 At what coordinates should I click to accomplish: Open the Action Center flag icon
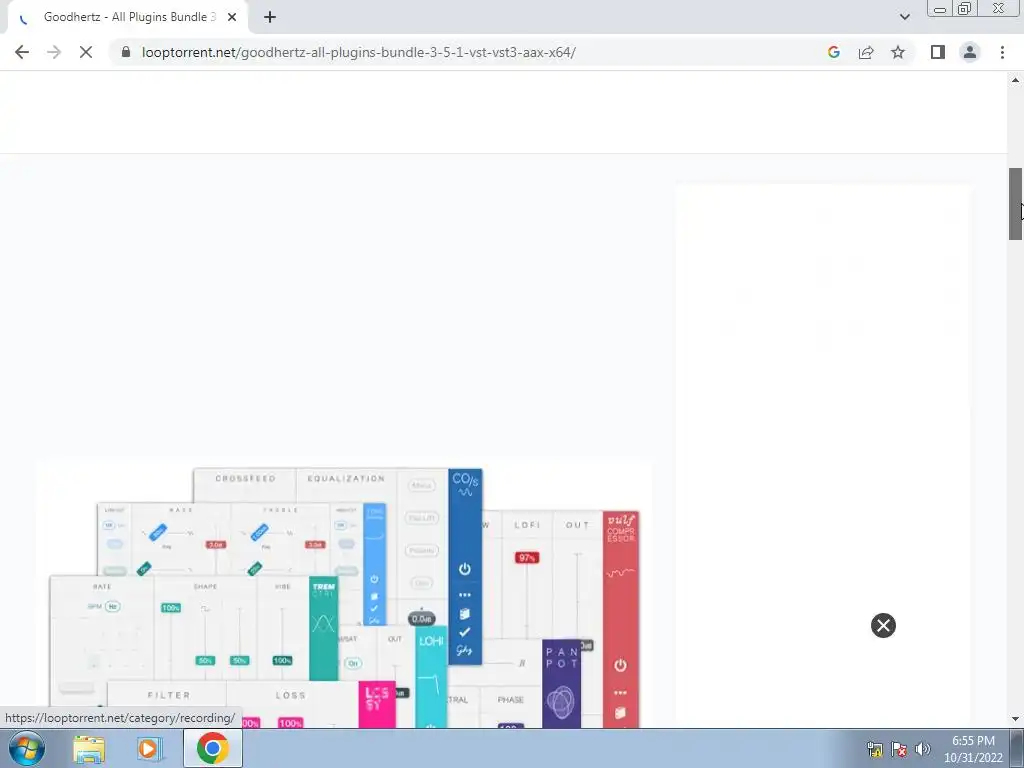899,749
